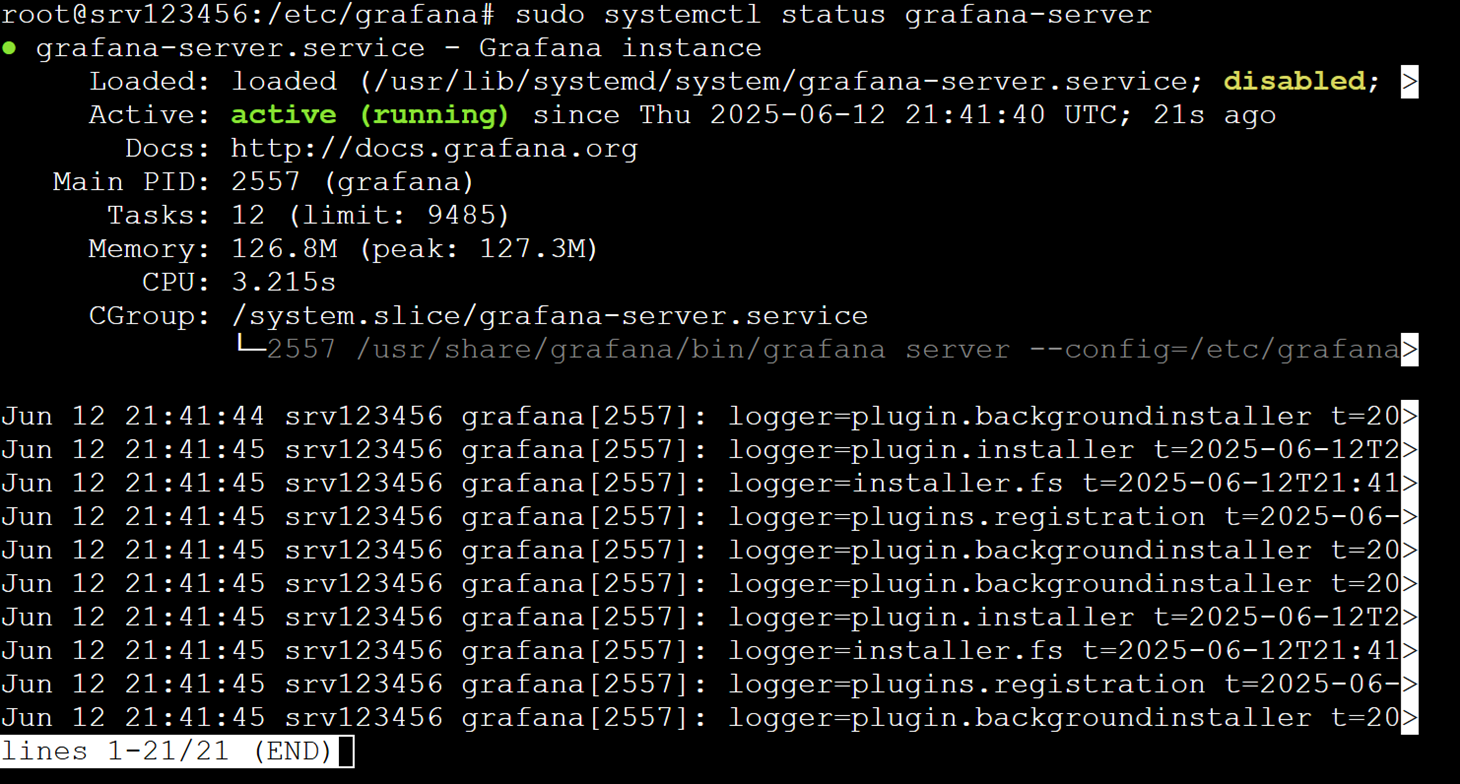Expand the truncated Loaded line via its chevron
The height and width of the screenshot is (784, 1460).
[1411, 81]
